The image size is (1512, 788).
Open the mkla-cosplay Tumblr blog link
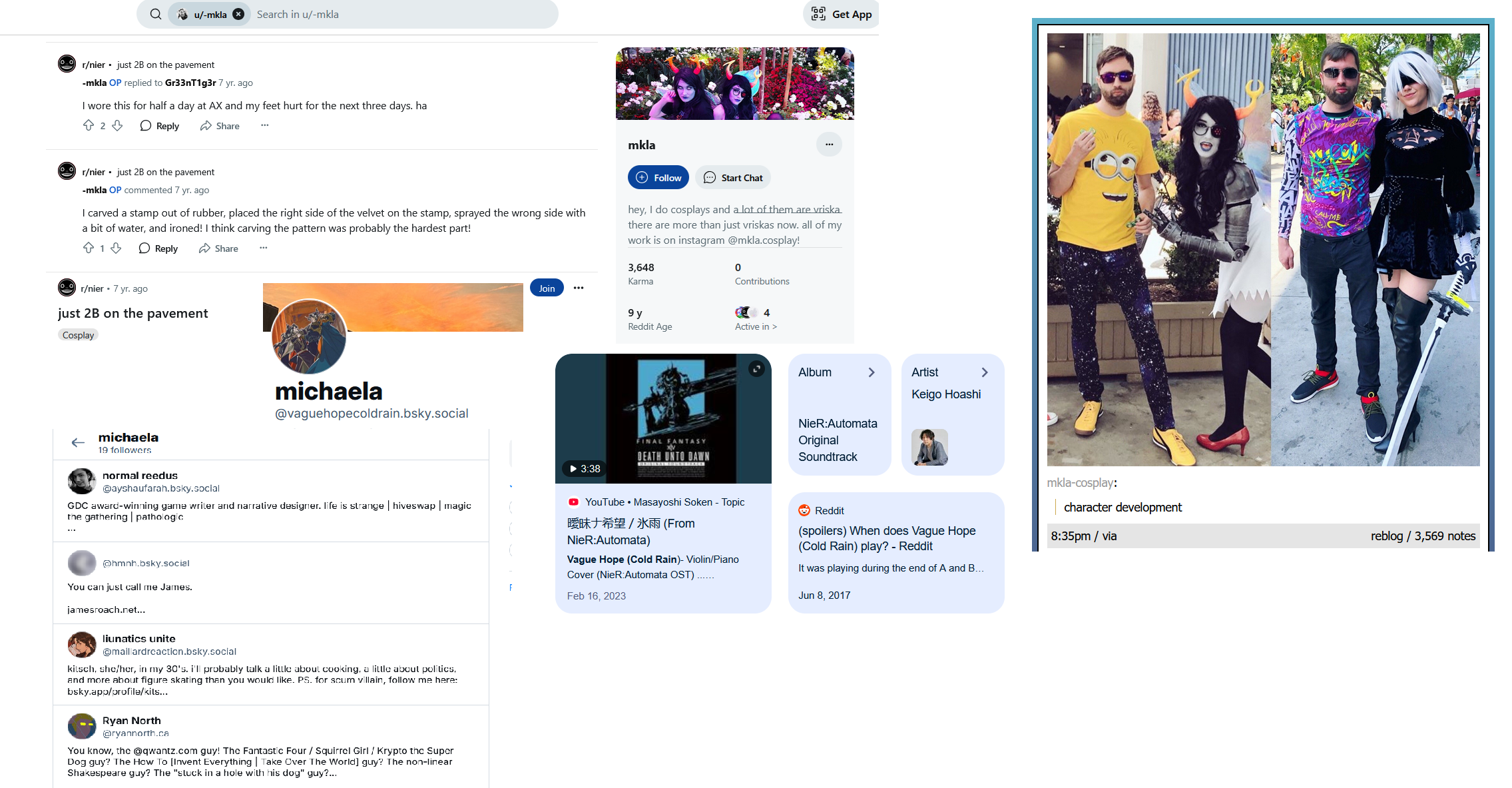[1080, 483]
